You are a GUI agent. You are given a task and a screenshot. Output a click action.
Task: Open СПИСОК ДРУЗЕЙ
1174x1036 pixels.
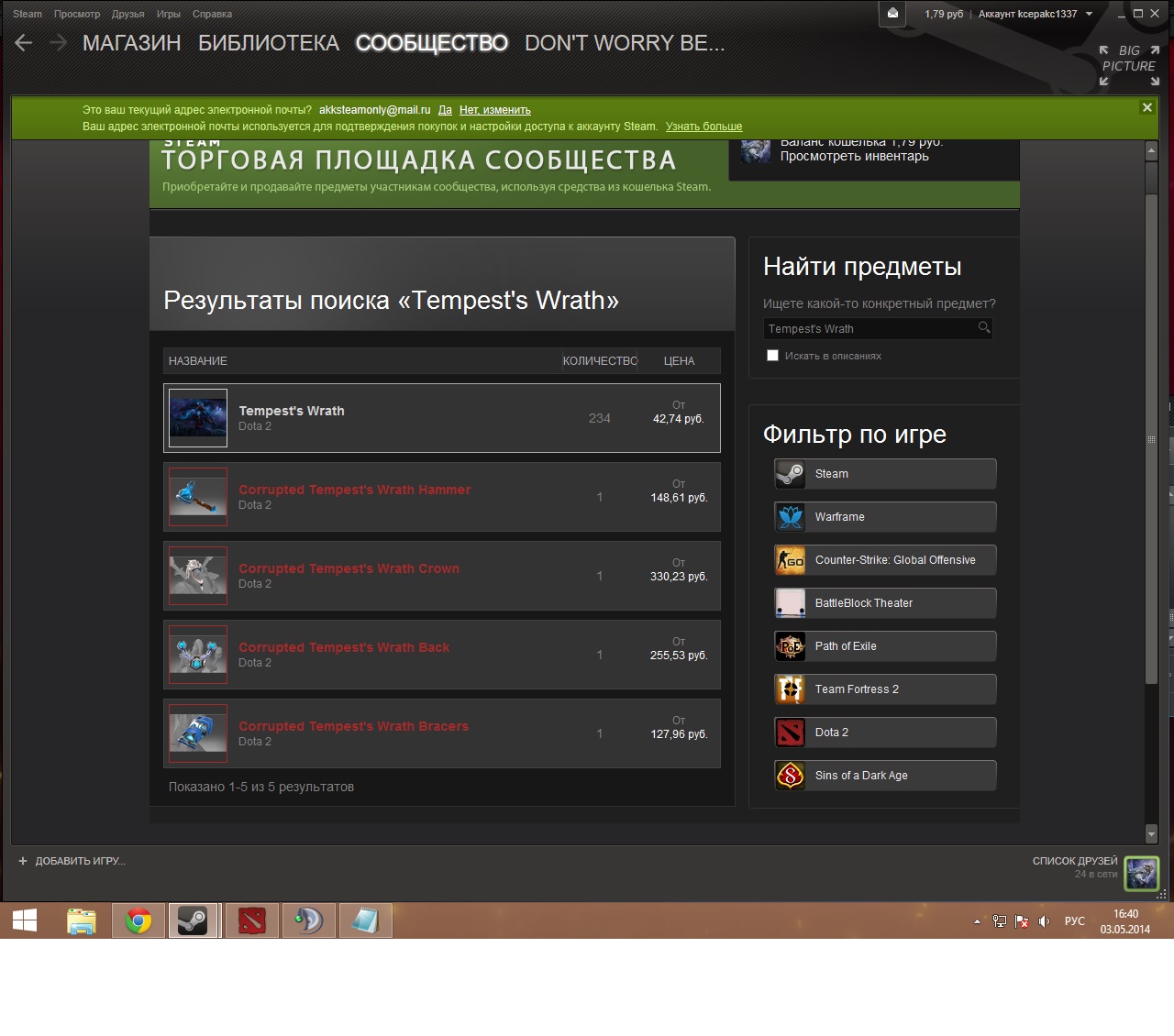click(x=1075, y=861)
